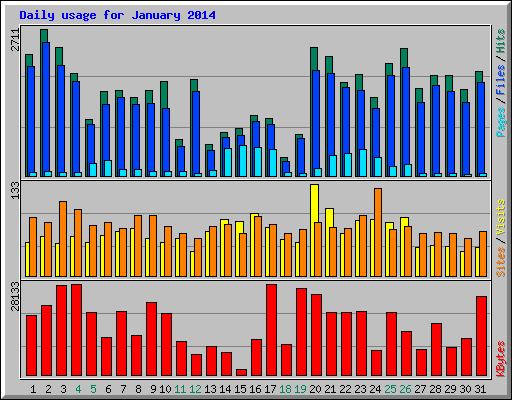Click the 'Visits' legend label
The width and height of the screenshot is (512, 400).
[x=501, y=218]
